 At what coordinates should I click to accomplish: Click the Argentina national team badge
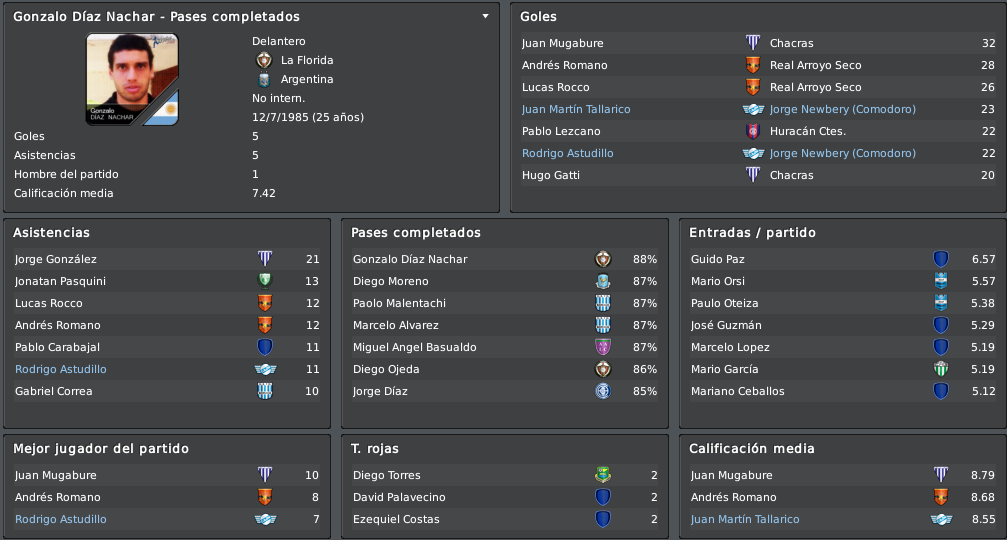[x=264, y=80]
